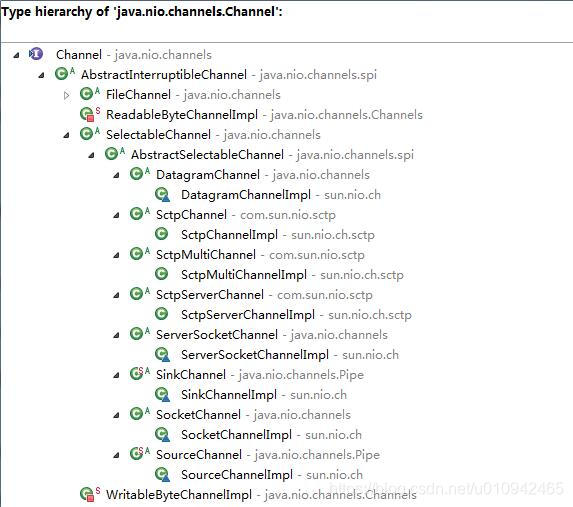Viewport: 573px width, 507px height.
Task: Select the SctpChannelImpl text label
Action: pos(229,235)
